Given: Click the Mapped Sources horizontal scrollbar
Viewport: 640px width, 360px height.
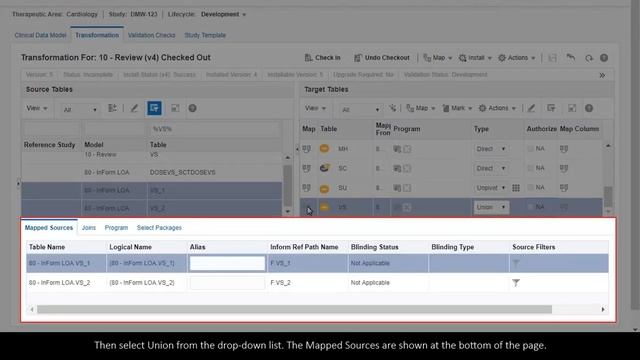Looking at the screenshot, I should coord(294,310).
